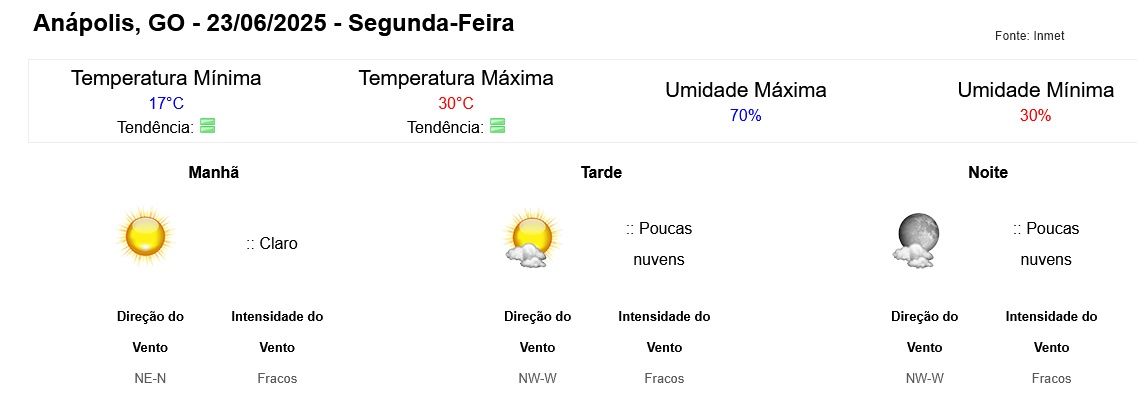
Task: Click the Umidade Máxima label
Action: 745,91
